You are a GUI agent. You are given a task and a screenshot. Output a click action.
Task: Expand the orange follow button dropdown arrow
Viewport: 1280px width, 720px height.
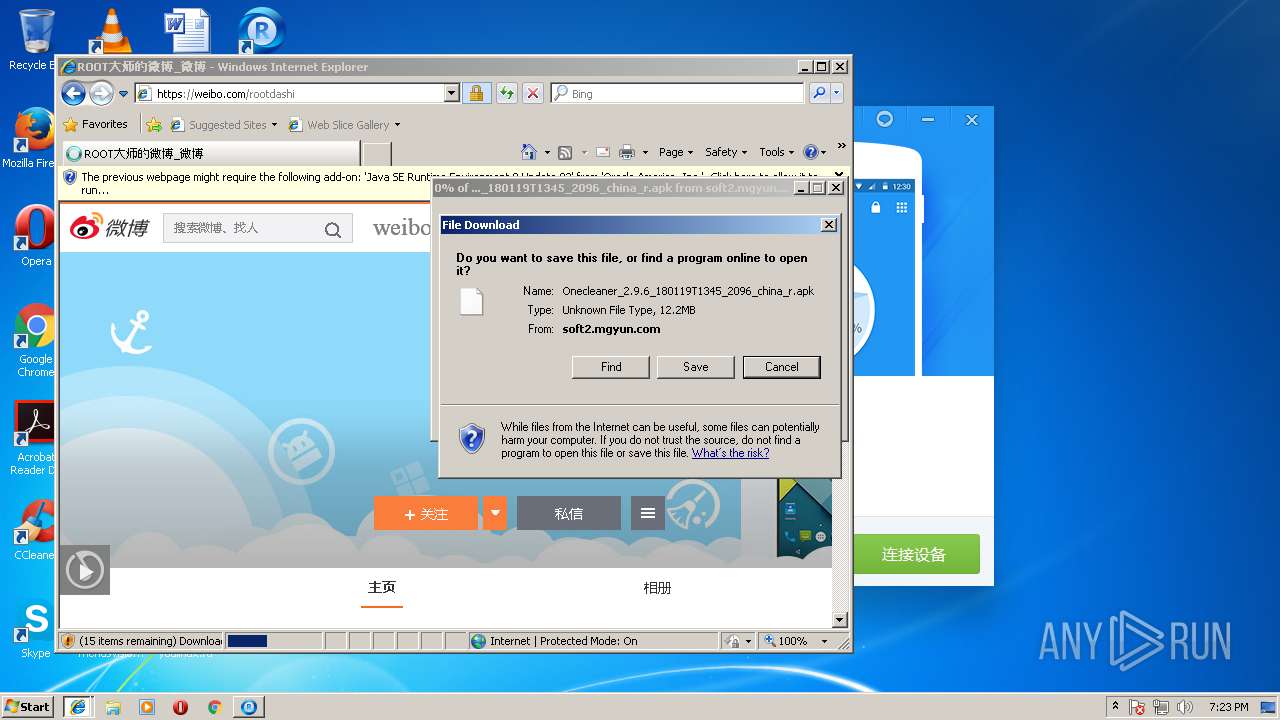tap(494, 513)
